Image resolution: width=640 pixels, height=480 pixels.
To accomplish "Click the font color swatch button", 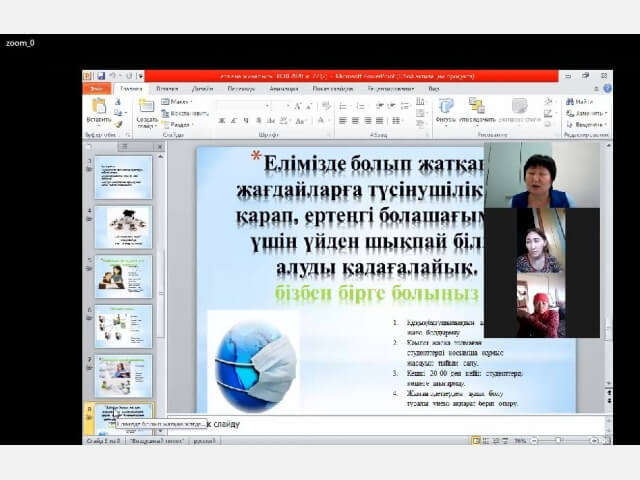I will (x=321, y=121).
